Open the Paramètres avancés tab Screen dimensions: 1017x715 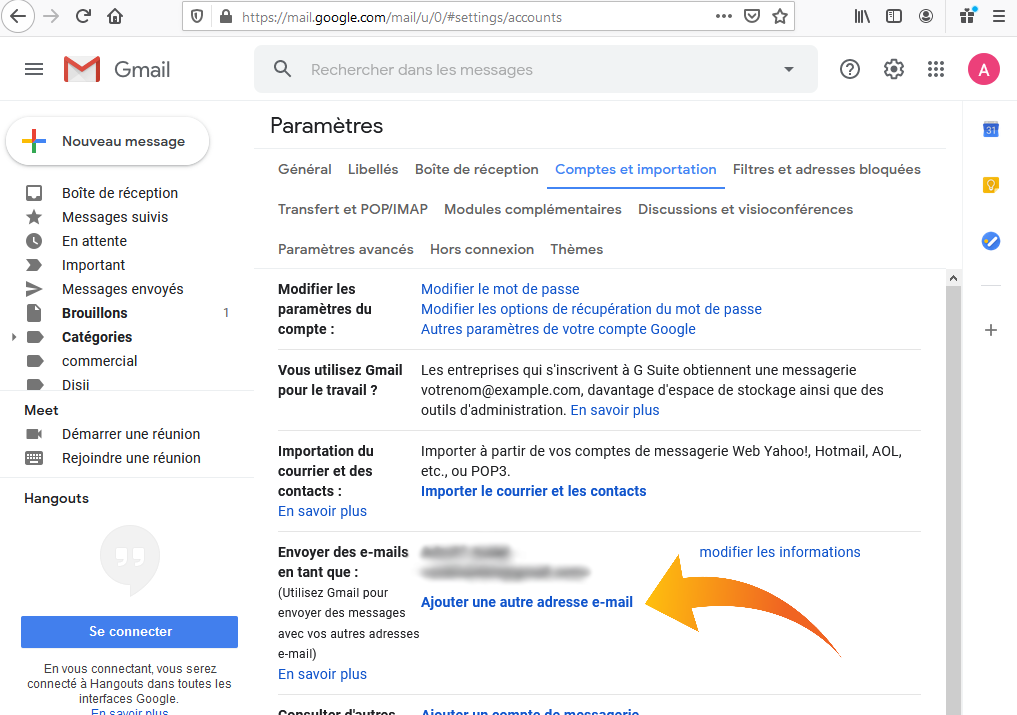tap(346, 249)
